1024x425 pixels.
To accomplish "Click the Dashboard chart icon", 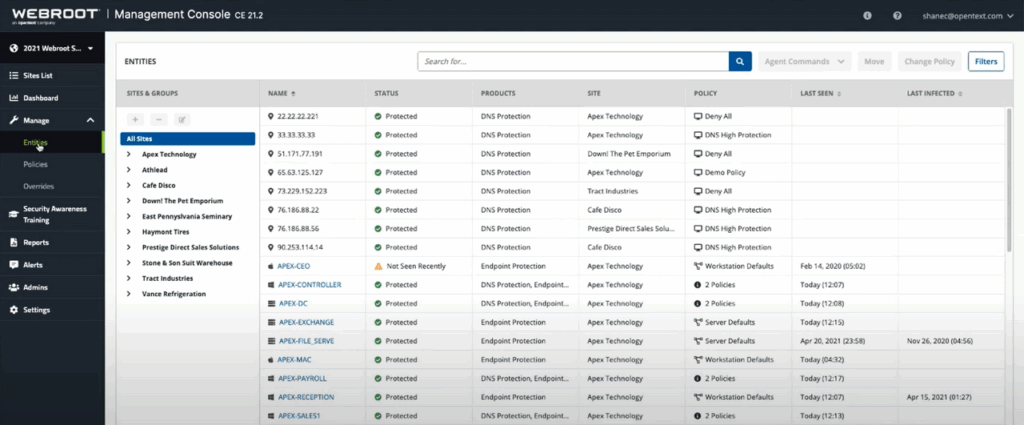I will 14,98.
